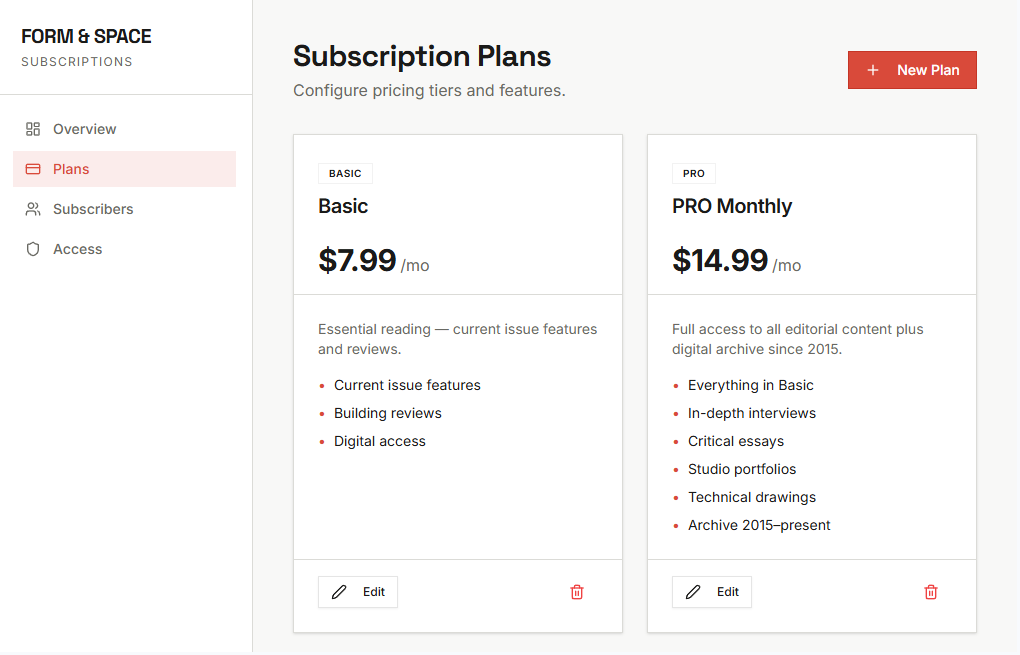Viewport: 1020px width, 655px height.
Task: Click the PRO Monthly plan title
Action: point(732,206)
